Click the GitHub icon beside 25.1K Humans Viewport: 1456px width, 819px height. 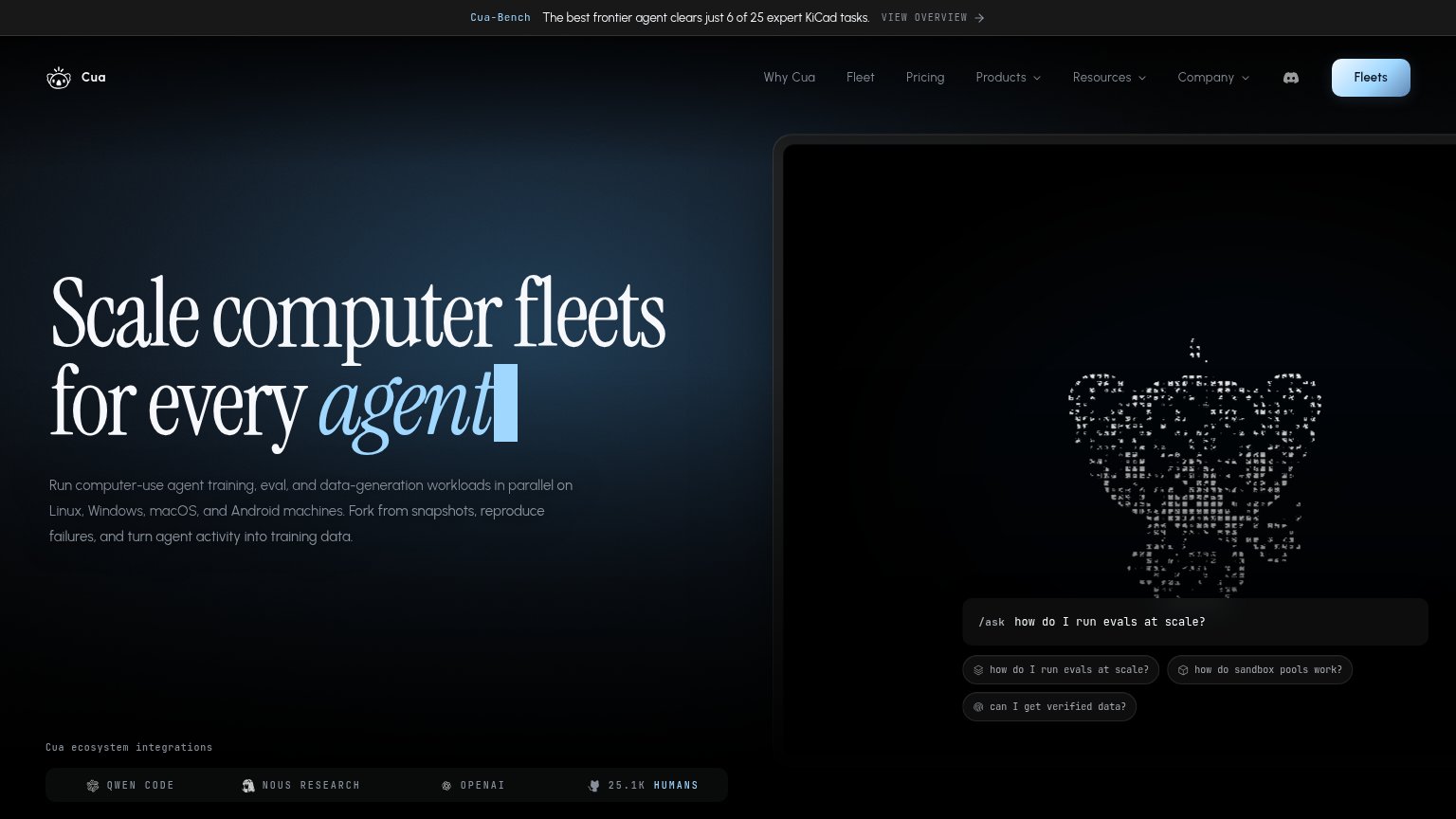(x=594, y=786)
